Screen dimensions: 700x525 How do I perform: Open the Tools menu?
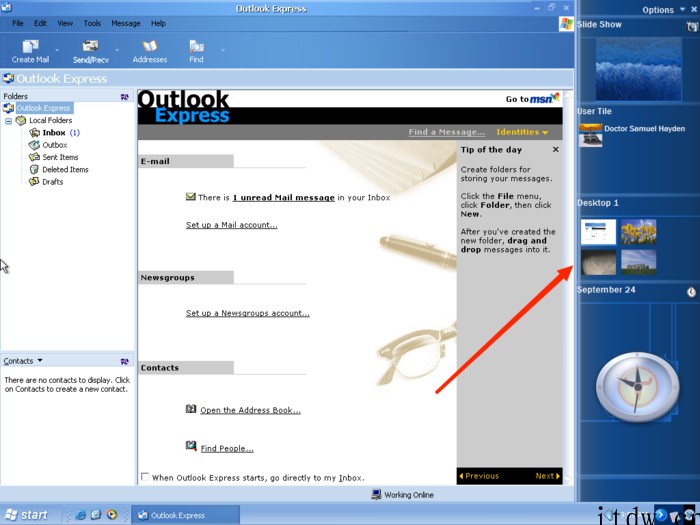point(92,23)
